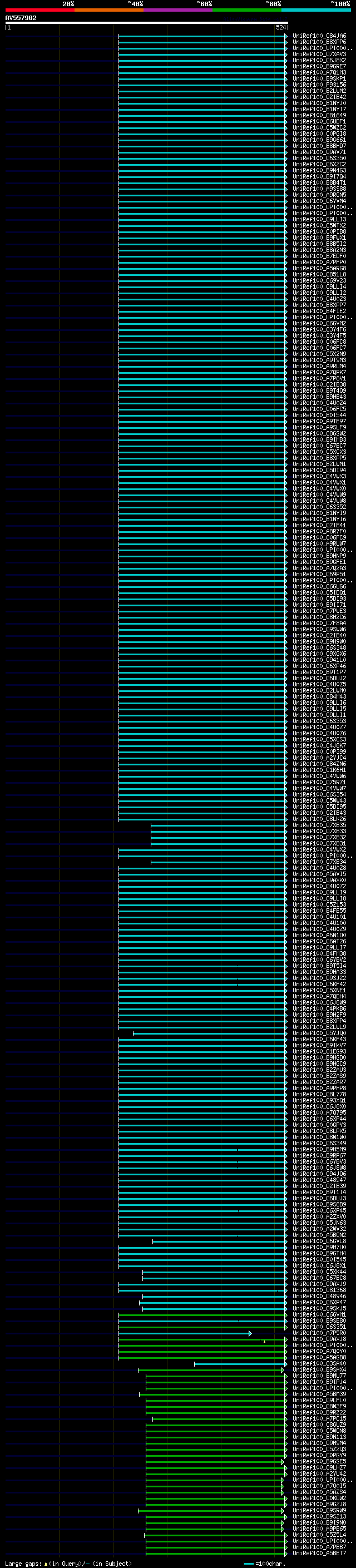Viewport: 356px width, 1568px height.
Task: Select hit label UniRef100_A5BET7
Action: (319, 1553)
